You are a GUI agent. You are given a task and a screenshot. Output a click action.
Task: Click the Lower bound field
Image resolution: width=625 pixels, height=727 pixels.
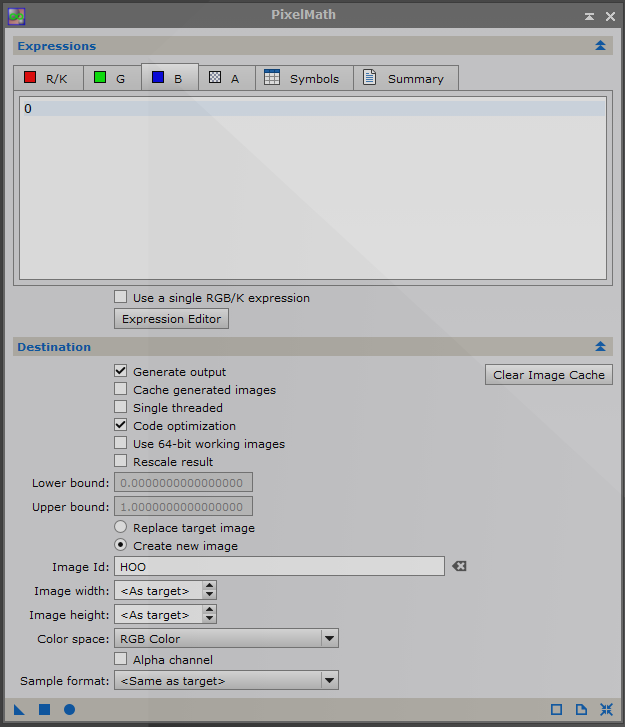click(184, 482)
